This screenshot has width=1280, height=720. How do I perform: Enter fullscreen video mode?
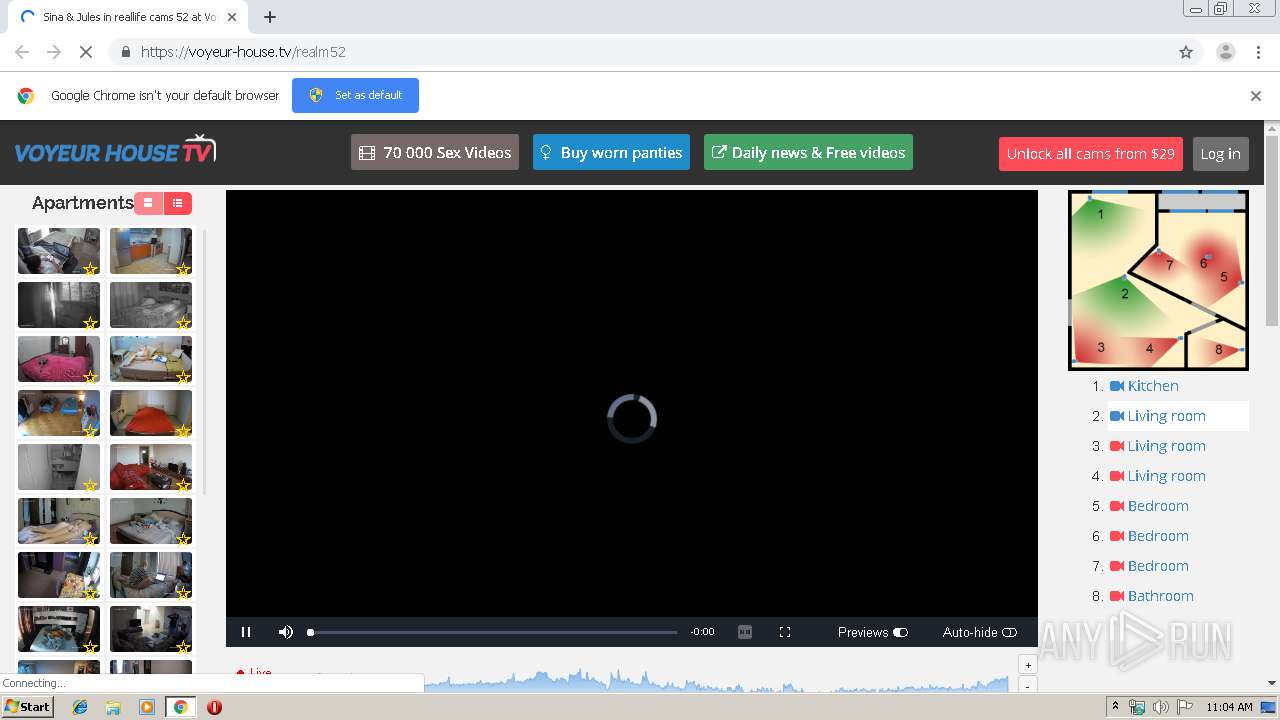pyautogui.click(x=785, y=632)
